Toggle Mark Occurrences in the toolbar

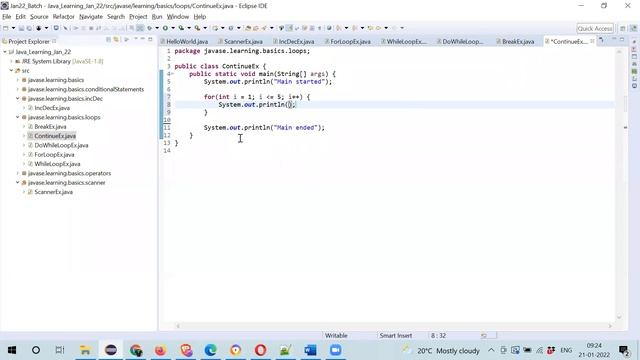click(x=289, y=28)
